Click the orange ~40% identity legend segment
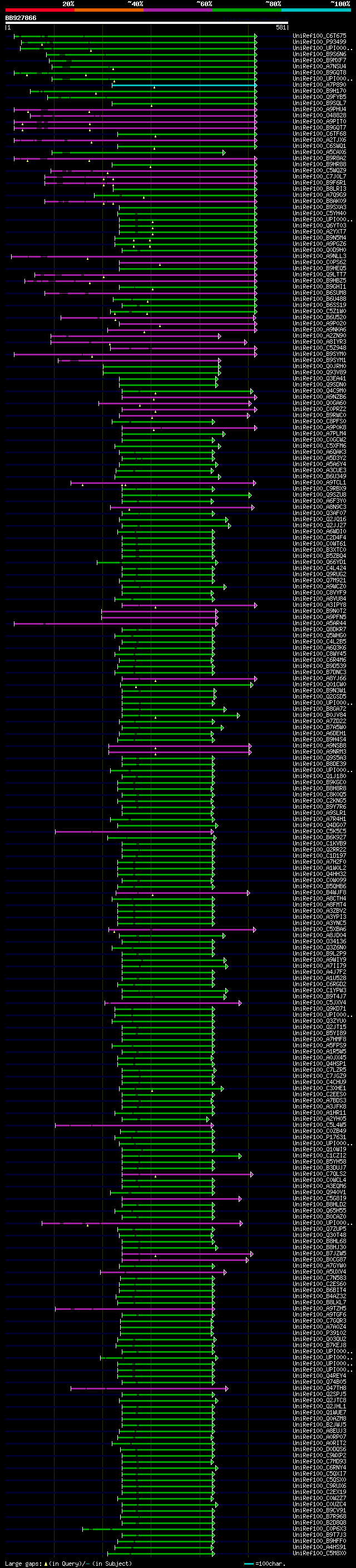Screen dimensions: 356x1568 109,10
